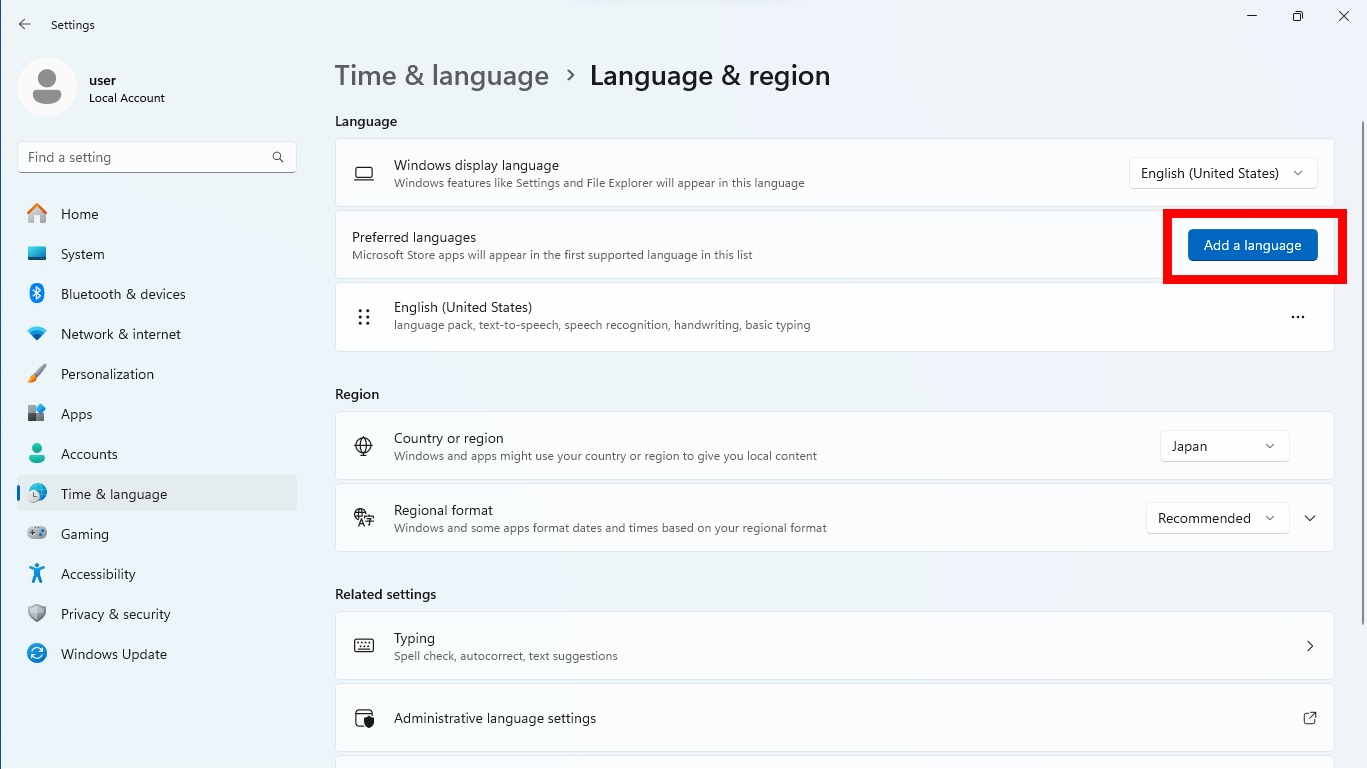Viewport: 1367px width, 769px height.
Task: Click the keyboard icon beside Typing
Action: (364, 645)
